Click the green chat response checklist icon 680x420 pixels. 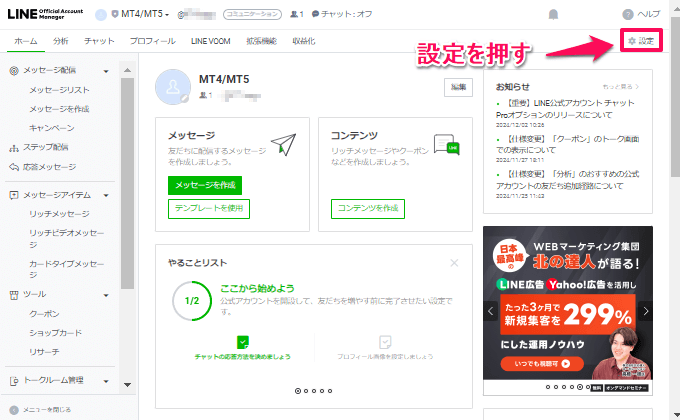tap(243, 342)
